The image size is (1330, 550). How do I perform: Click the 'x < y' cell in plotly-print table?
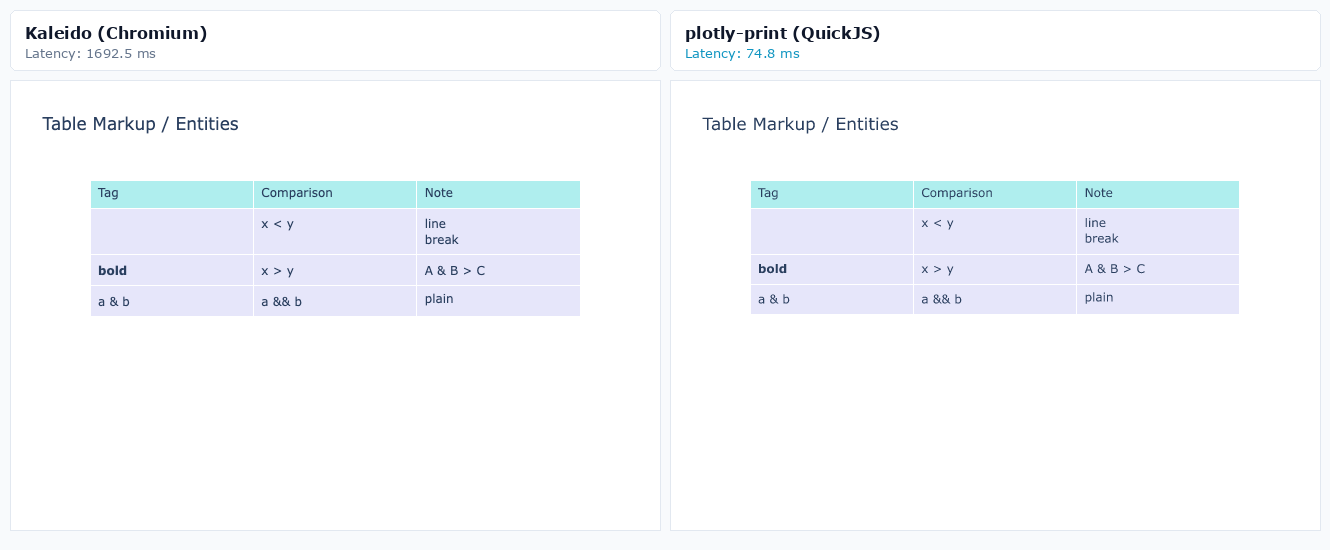(x=995, y=231)
